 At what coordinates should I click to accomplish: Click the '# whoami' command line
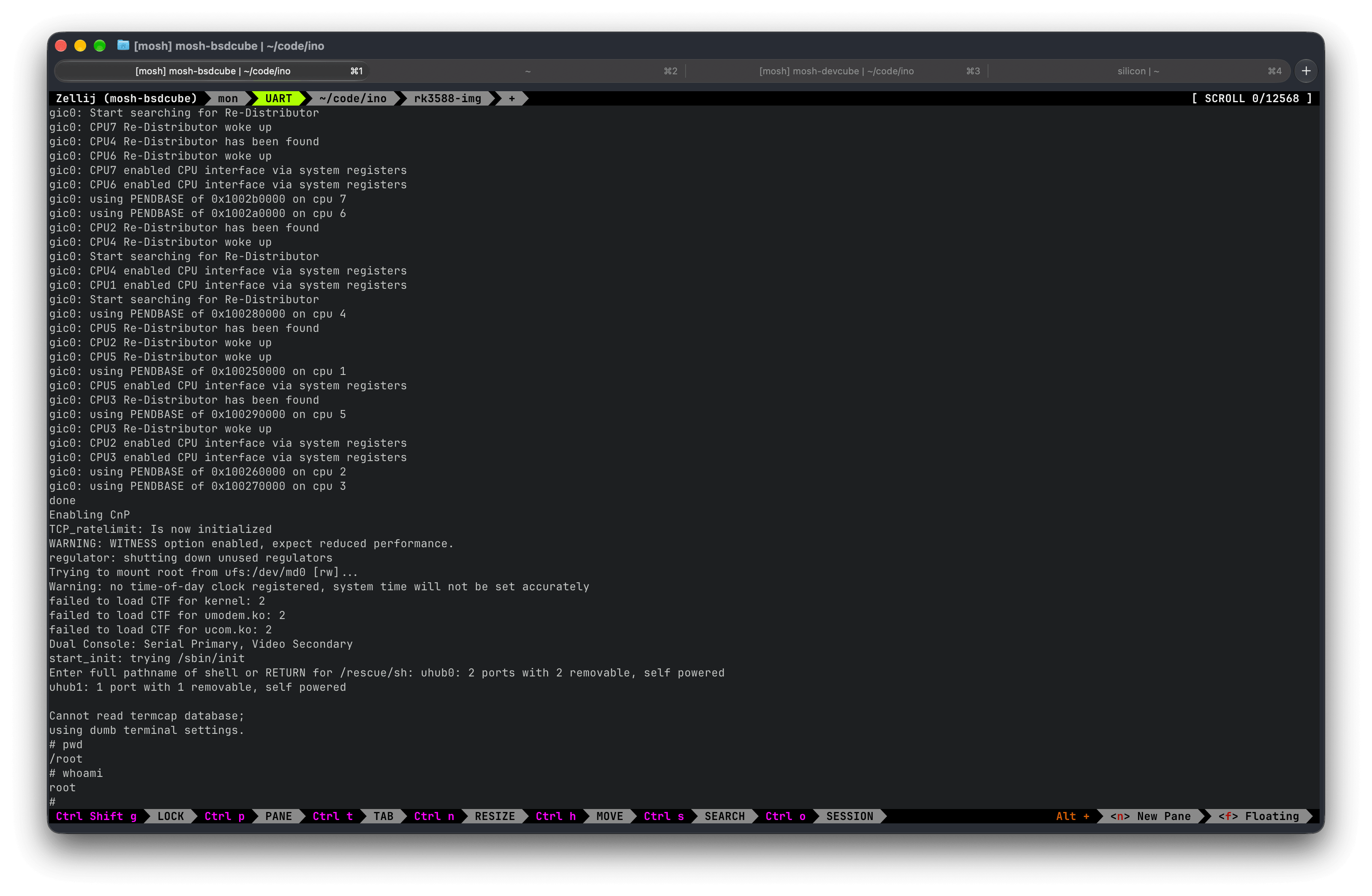click(76, 773)
